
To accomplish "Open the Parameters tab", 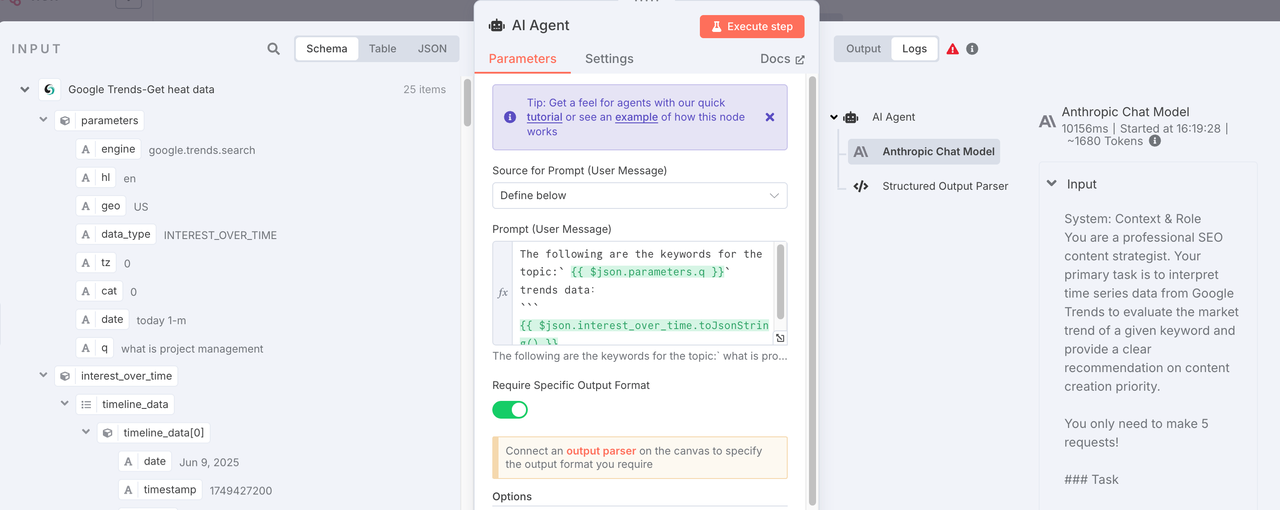I will [x=522, y=59].
